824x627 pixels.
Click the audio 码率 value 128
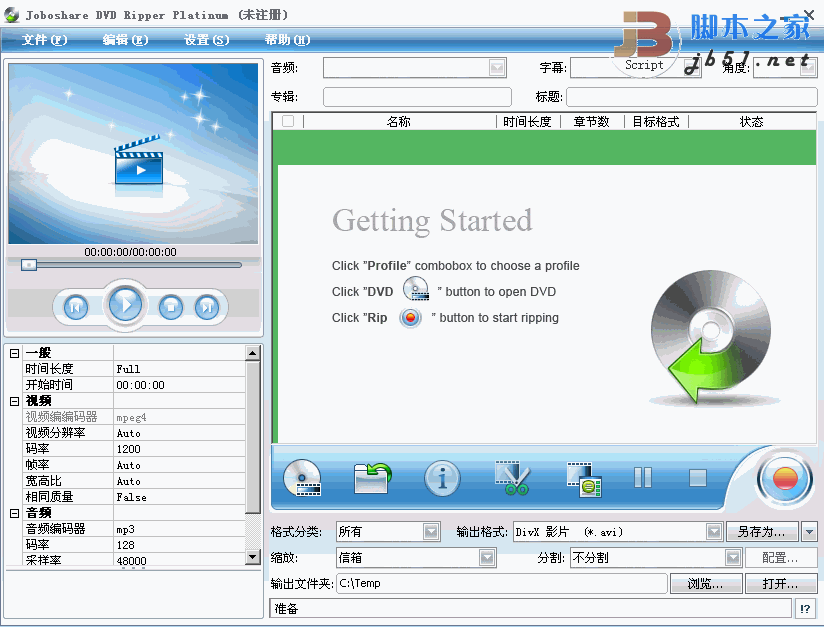coord(180,545)
